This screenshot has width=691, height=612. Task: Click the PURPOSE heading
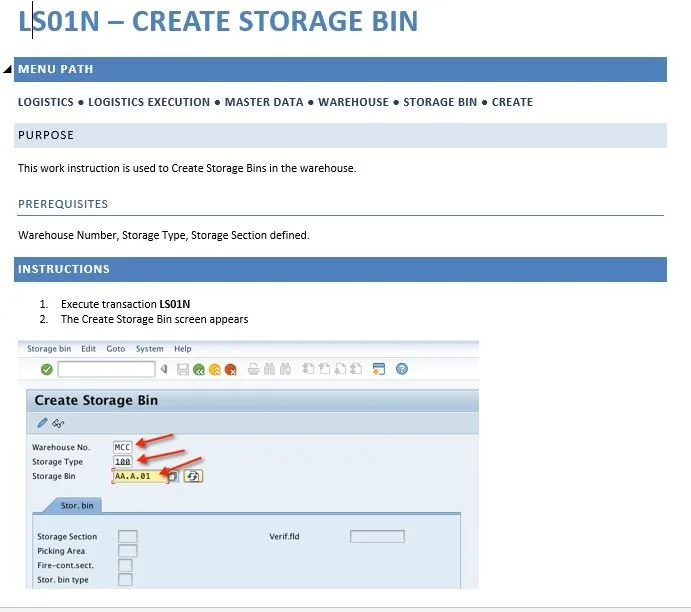46,135
